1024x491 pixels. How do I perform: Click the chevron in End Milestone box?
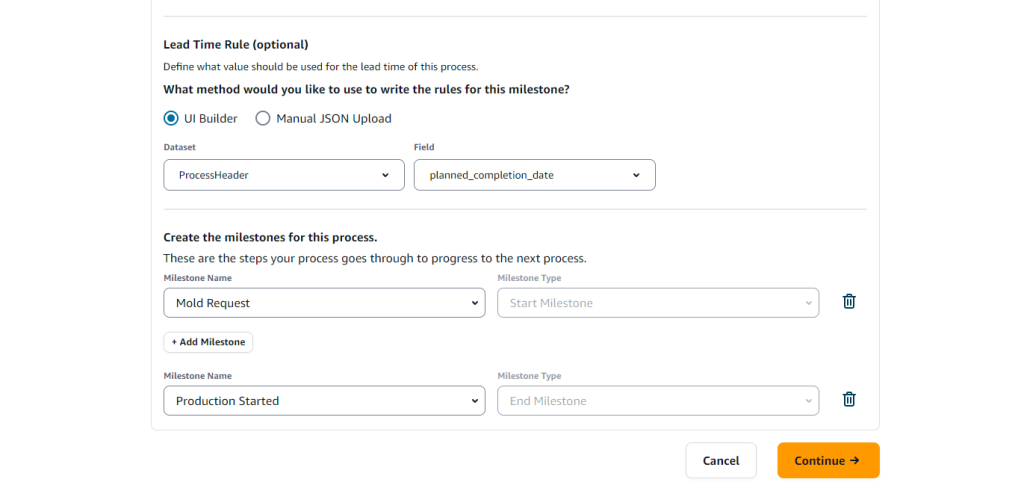[x=808, y=401]
